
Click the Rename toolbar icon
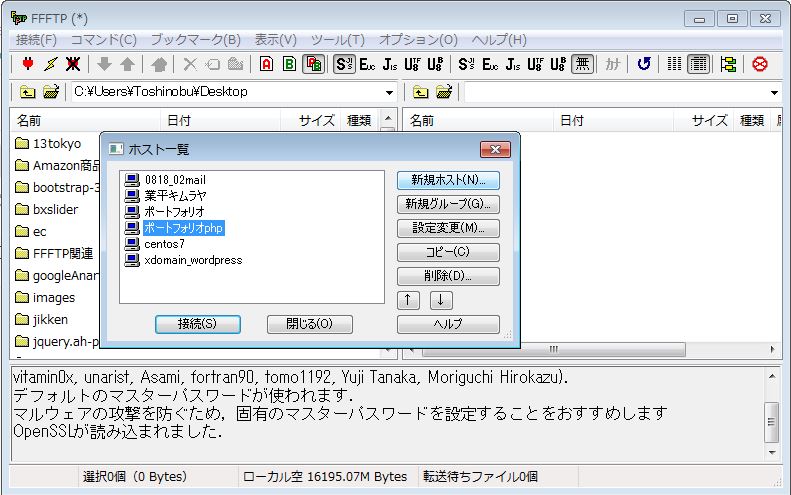(213, 64)
